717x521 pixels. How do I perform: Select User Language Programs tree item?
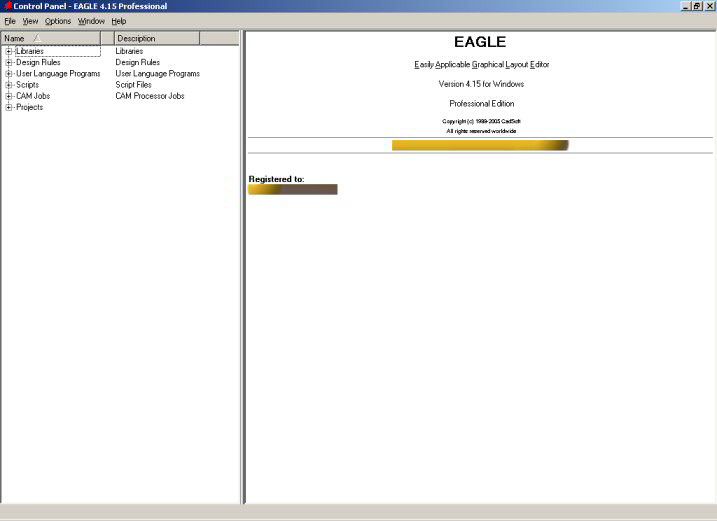click(58, 74)
